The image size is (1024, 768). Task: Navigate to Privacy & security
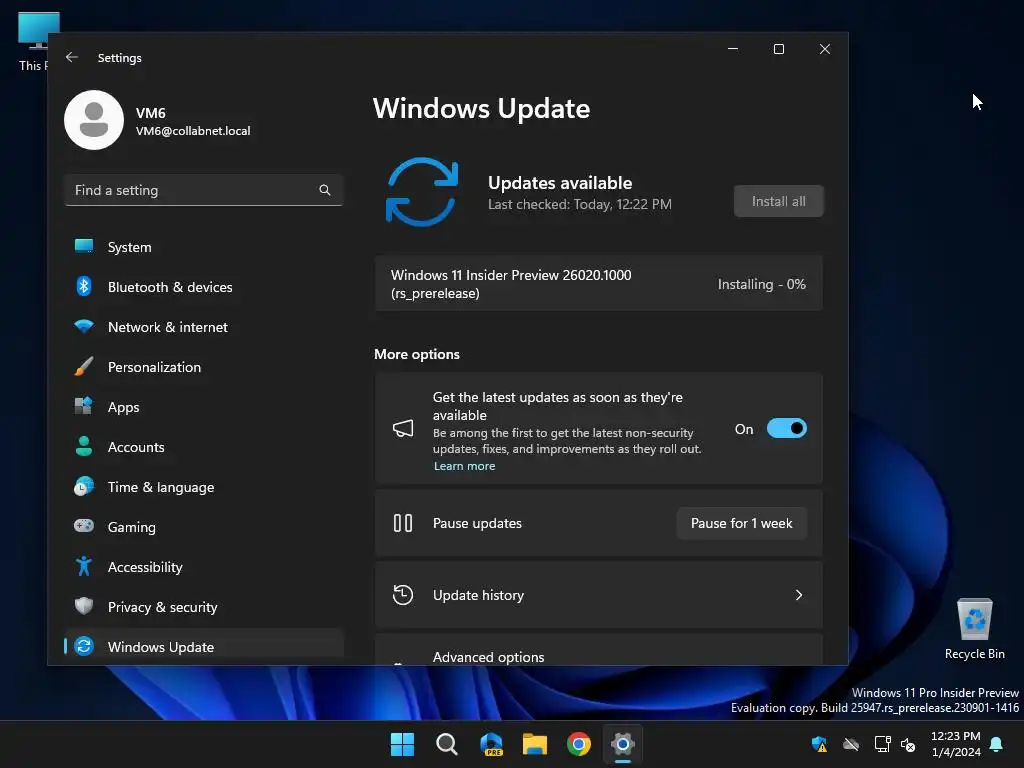(x=204, y=607)
